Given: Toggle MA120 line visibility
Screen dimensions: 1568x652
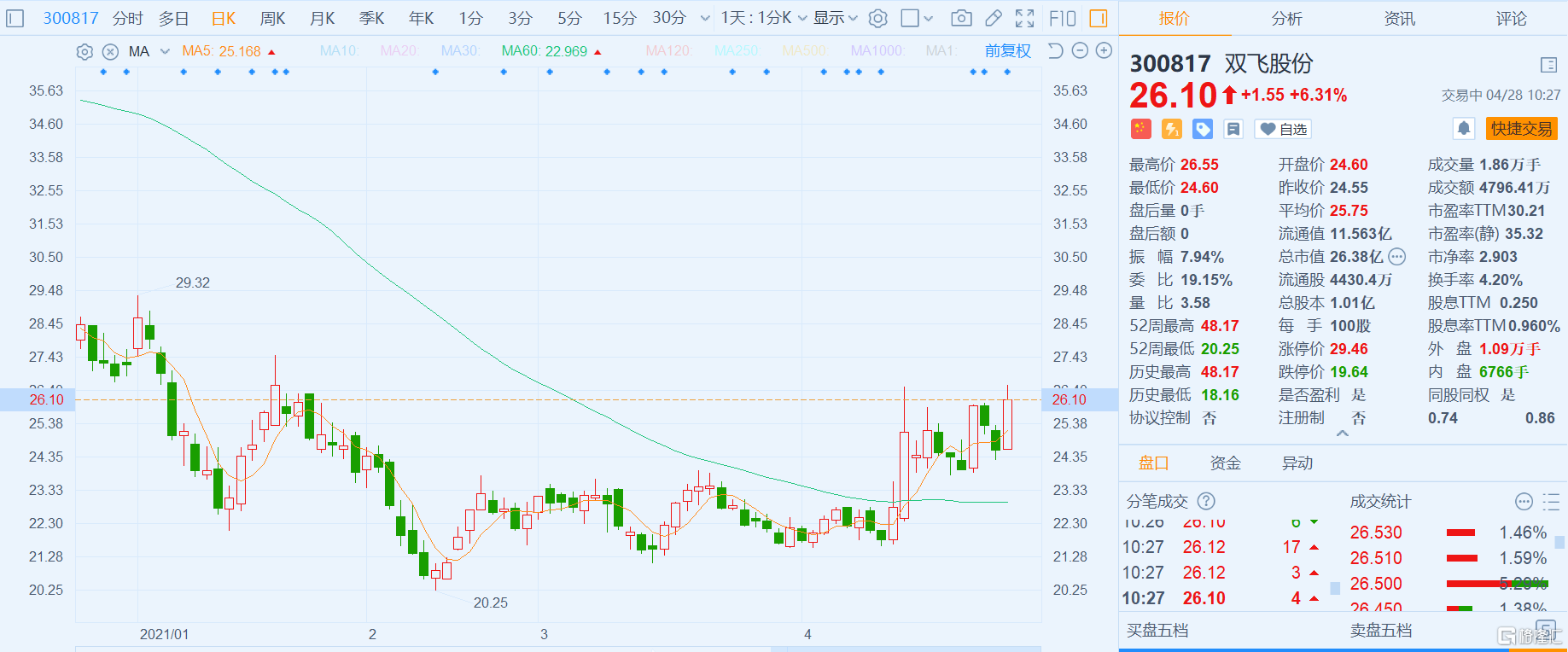Looking at the screenshot, I should (669, 51).
